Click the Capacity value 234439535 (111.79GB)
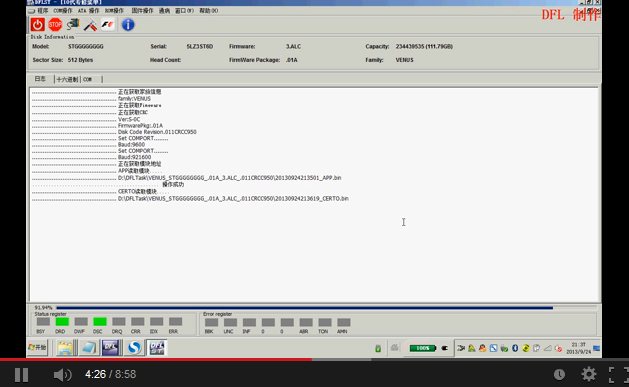 pyautogui.click(x=424, y=47)
